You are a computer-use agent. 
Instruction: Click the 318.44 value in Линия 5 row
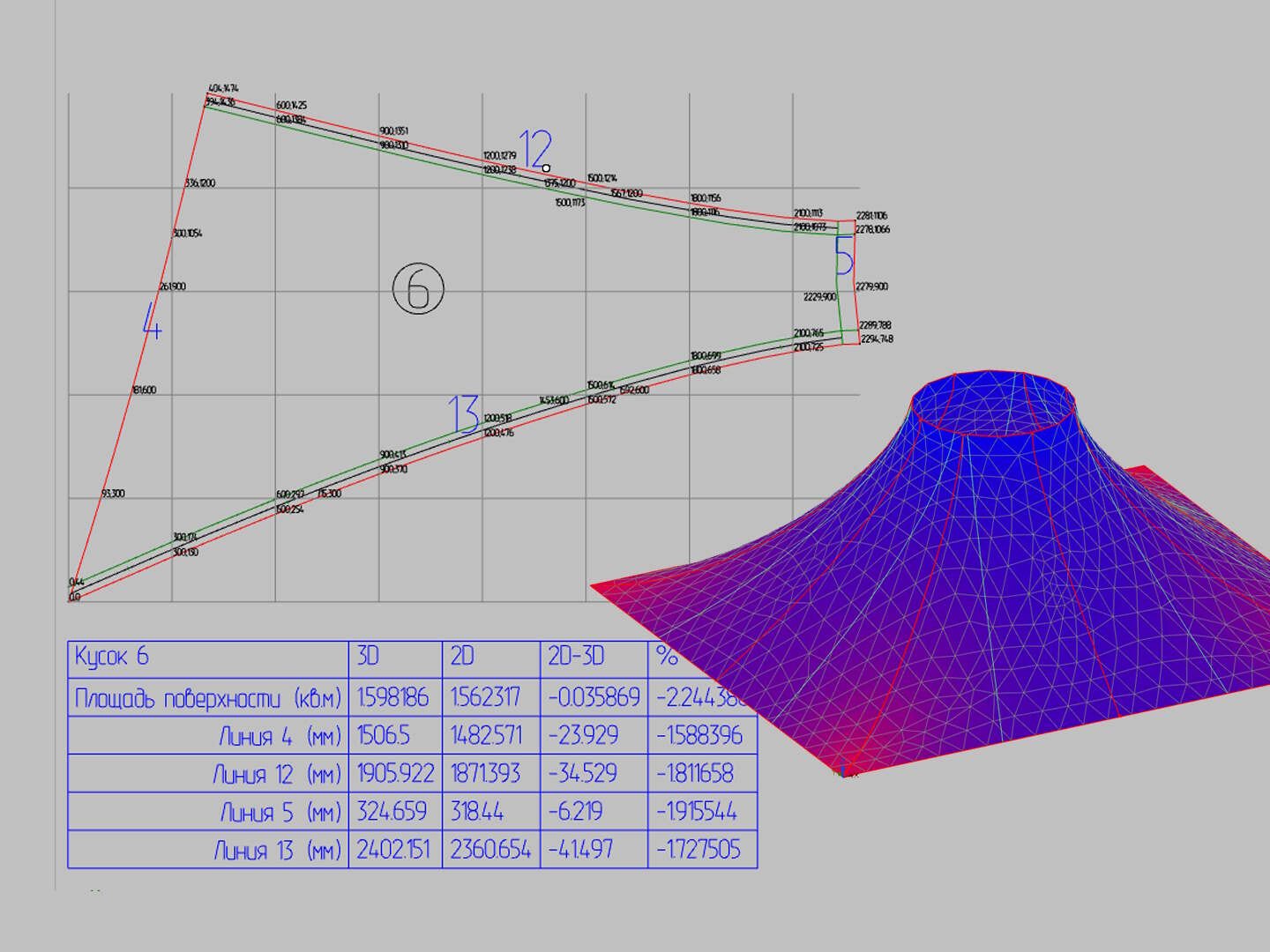click(477, 812)
